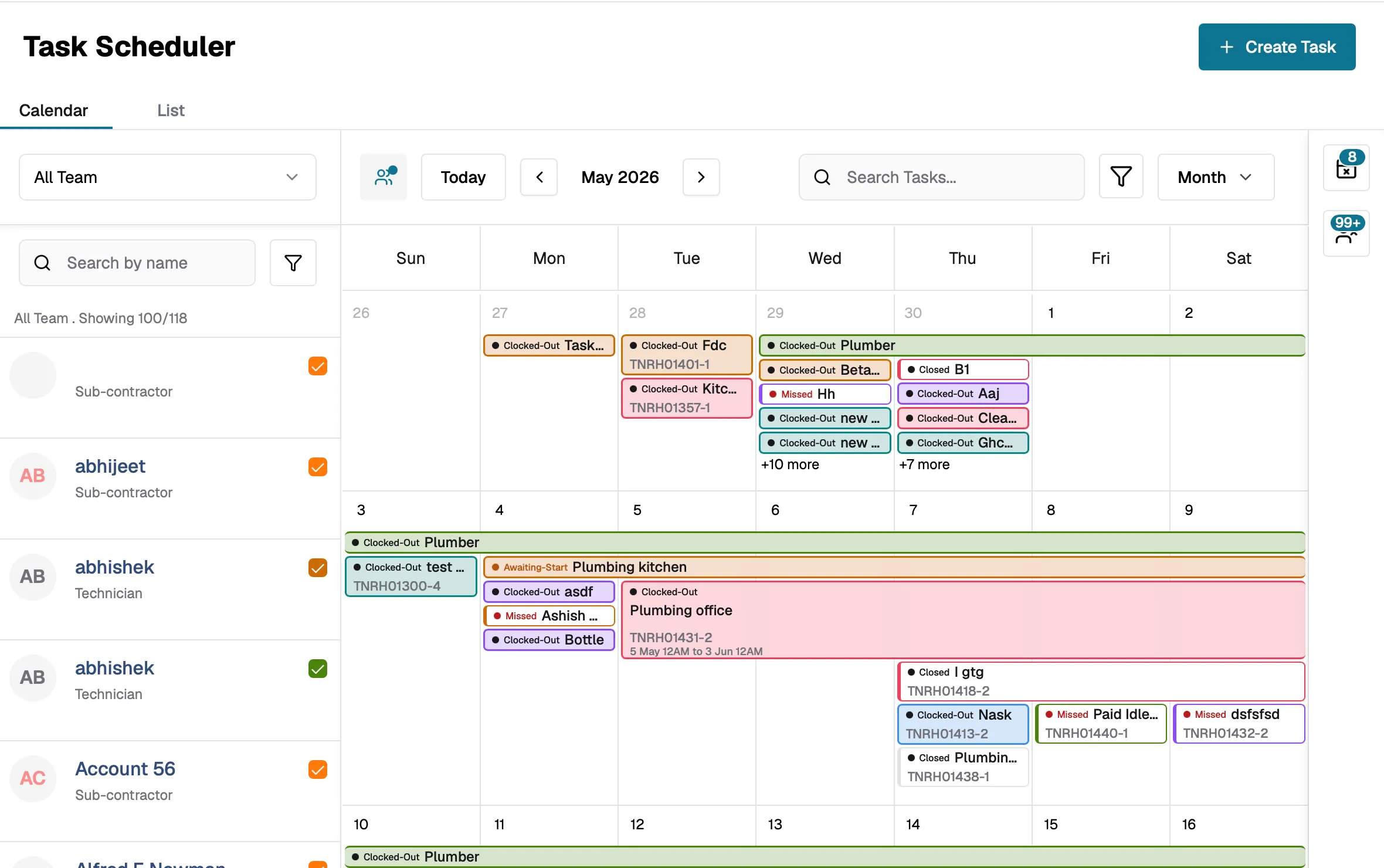Click the May 2026 month label

click(x=620, y=177)
